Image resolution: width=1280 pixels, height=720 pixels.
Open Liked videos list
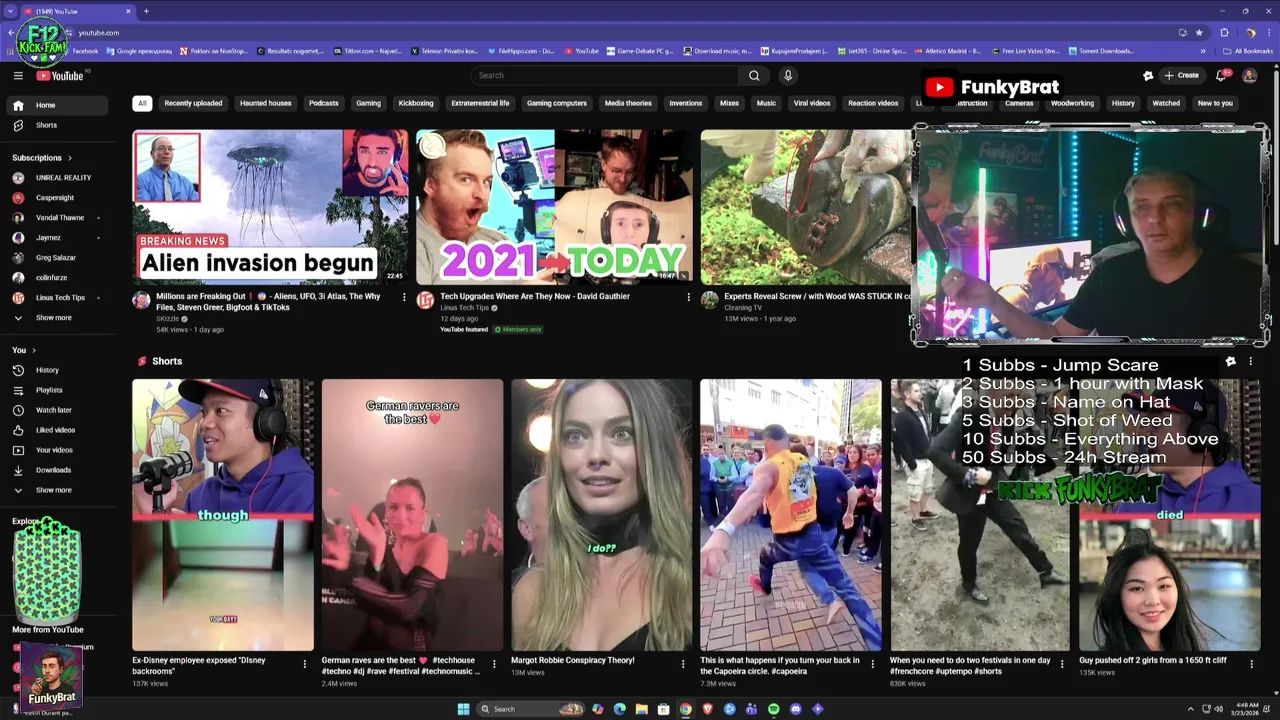point(58,430)
